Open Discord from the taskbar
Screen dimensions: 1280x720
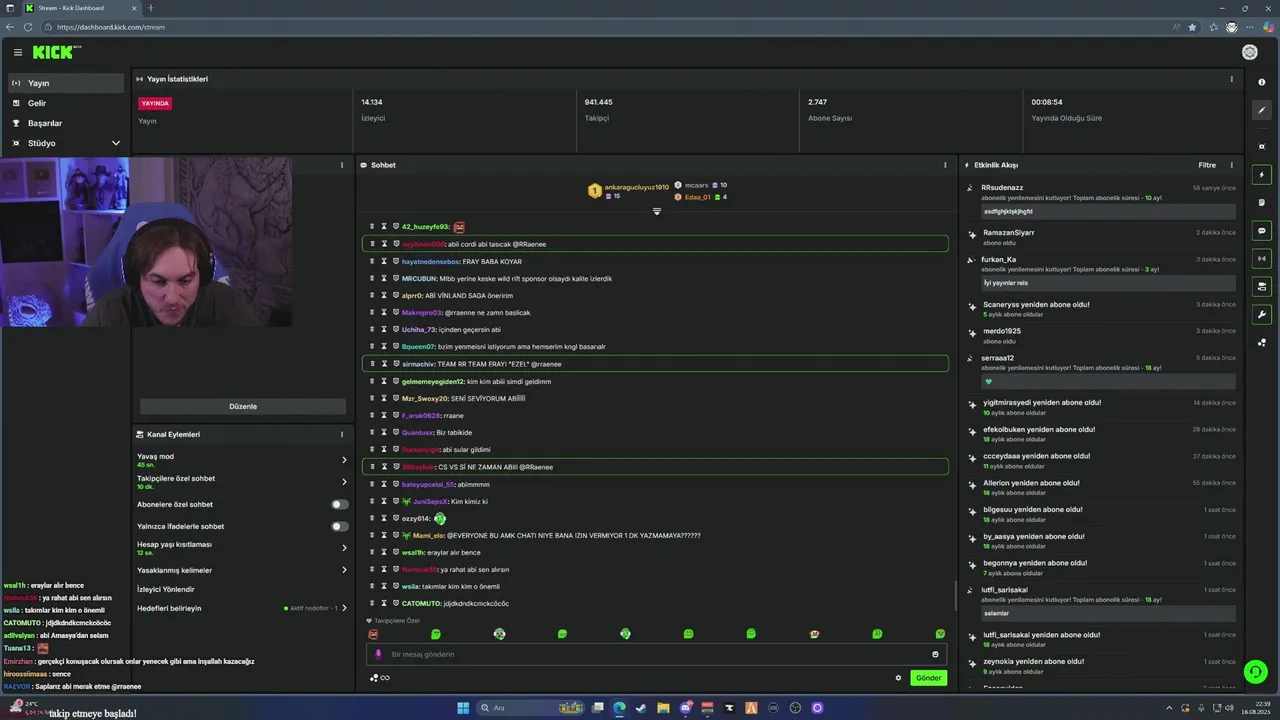pos(685,708)
